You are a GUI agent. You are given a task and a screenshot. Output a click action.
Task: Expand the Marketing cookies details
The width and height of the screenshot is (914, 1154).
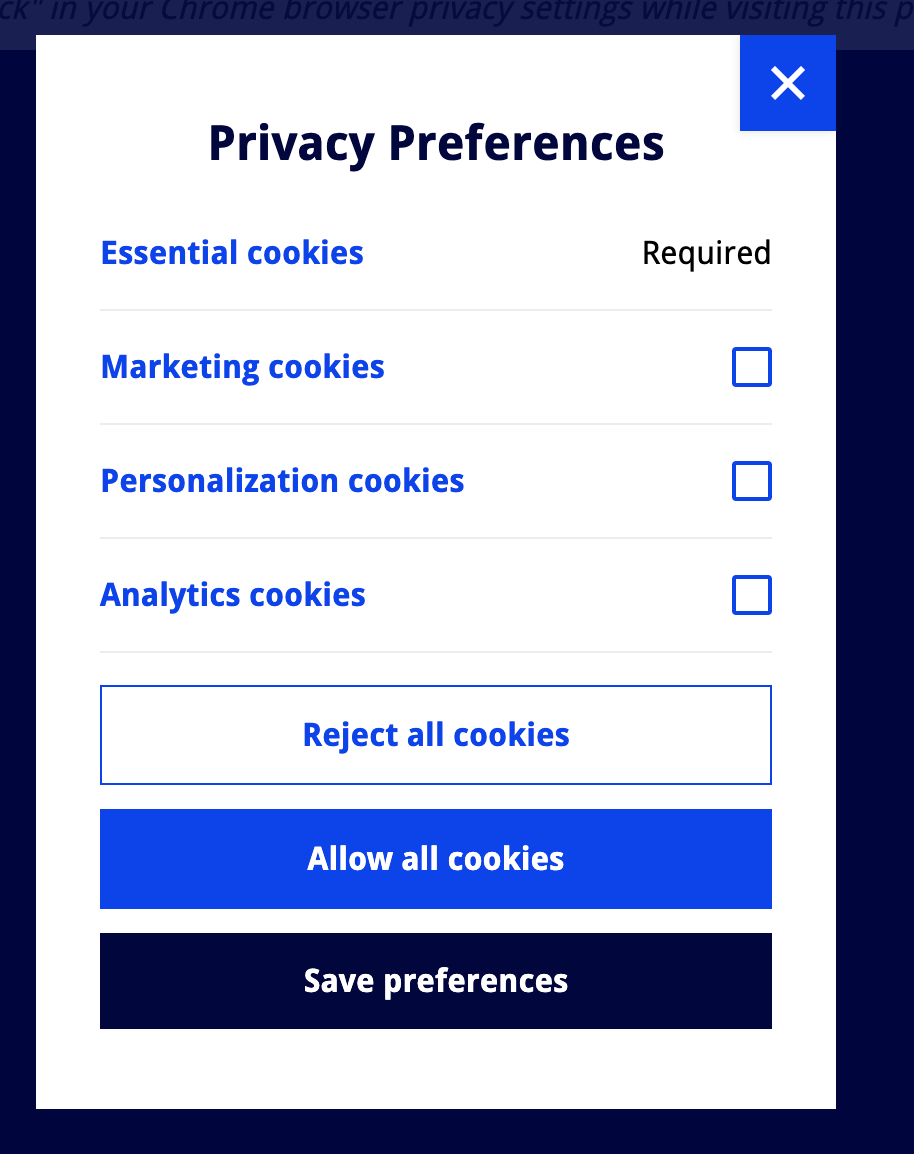[x=242, y=367]
